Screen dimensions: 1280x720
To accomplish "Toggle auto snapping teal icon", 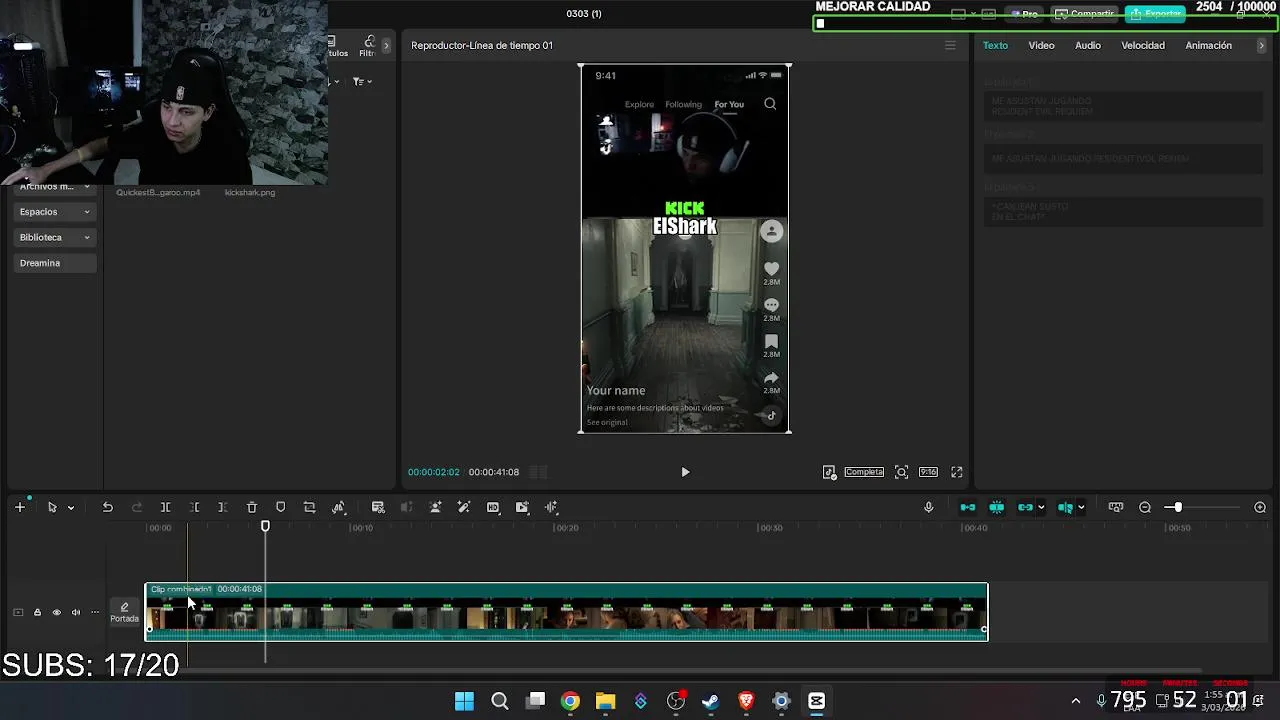I will (997, 507).
